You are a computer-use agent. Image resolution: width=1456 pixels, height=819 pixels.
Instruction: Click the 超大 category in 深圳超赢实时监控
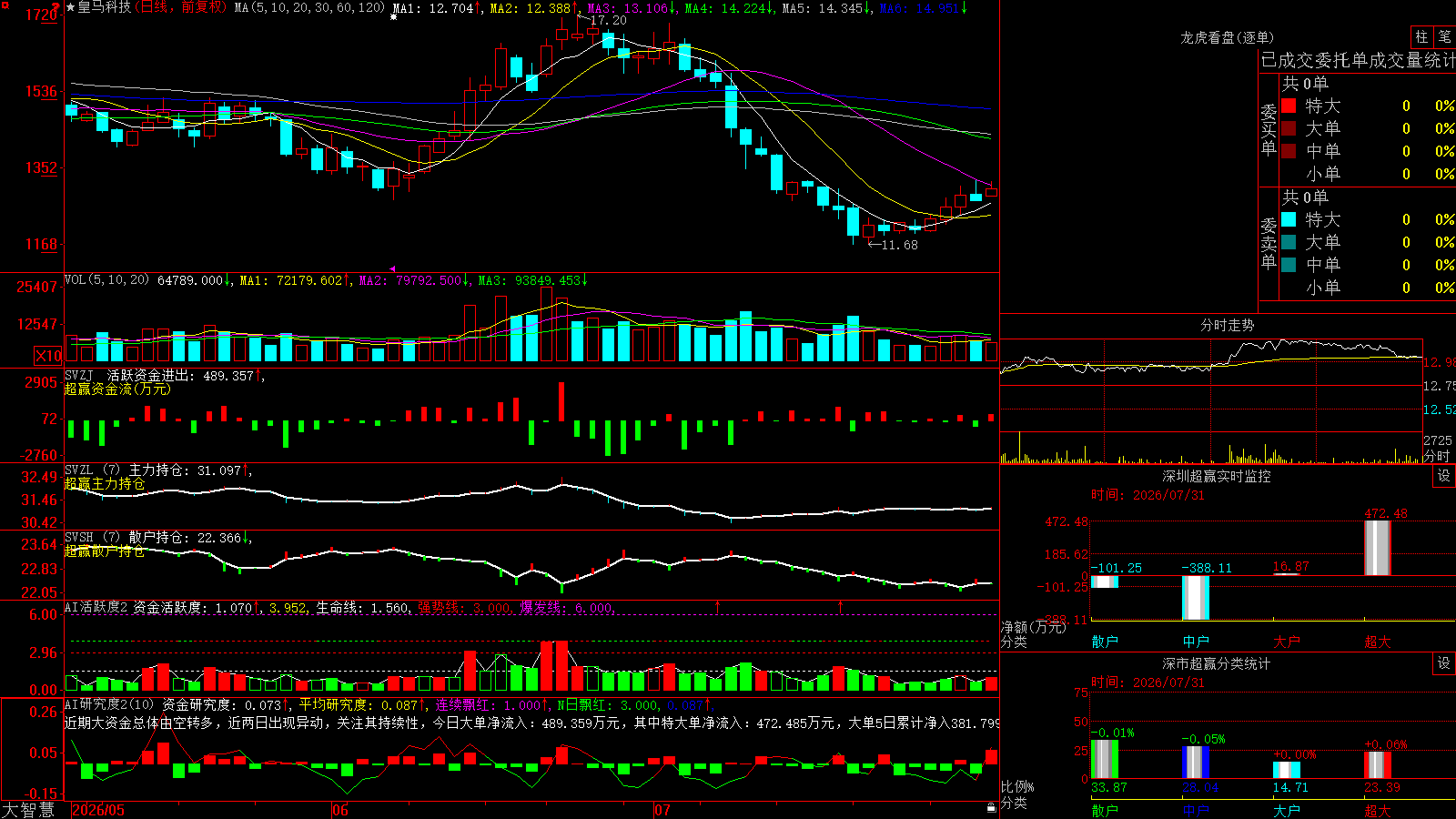pyautogui.click(x=1378, y=642)
